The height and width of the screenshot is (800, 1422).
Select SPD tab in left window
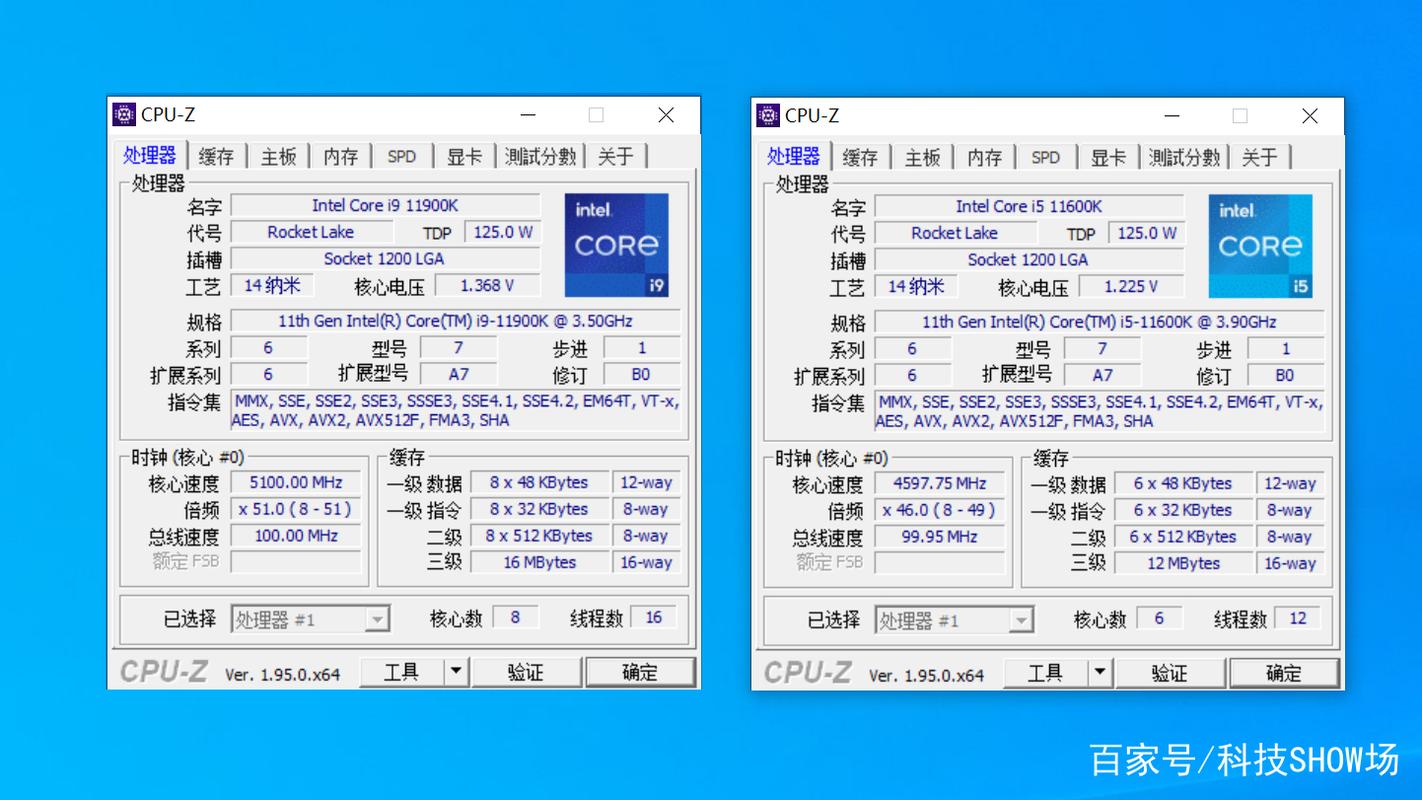402,156
